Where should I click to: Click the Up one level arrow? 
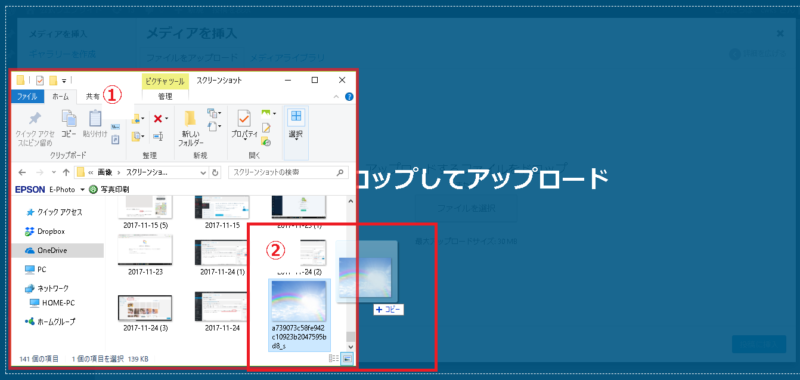[66, 172]
